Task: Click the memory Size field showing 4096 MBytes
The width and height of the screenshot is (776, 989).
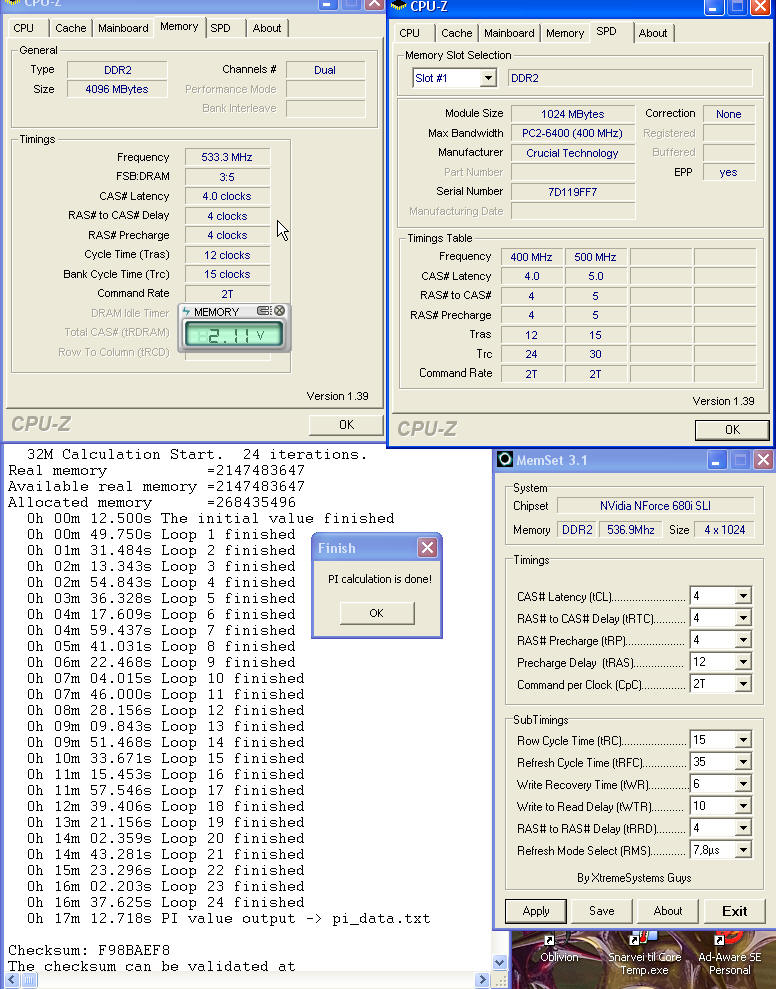Action: click(x=117, y=89)
